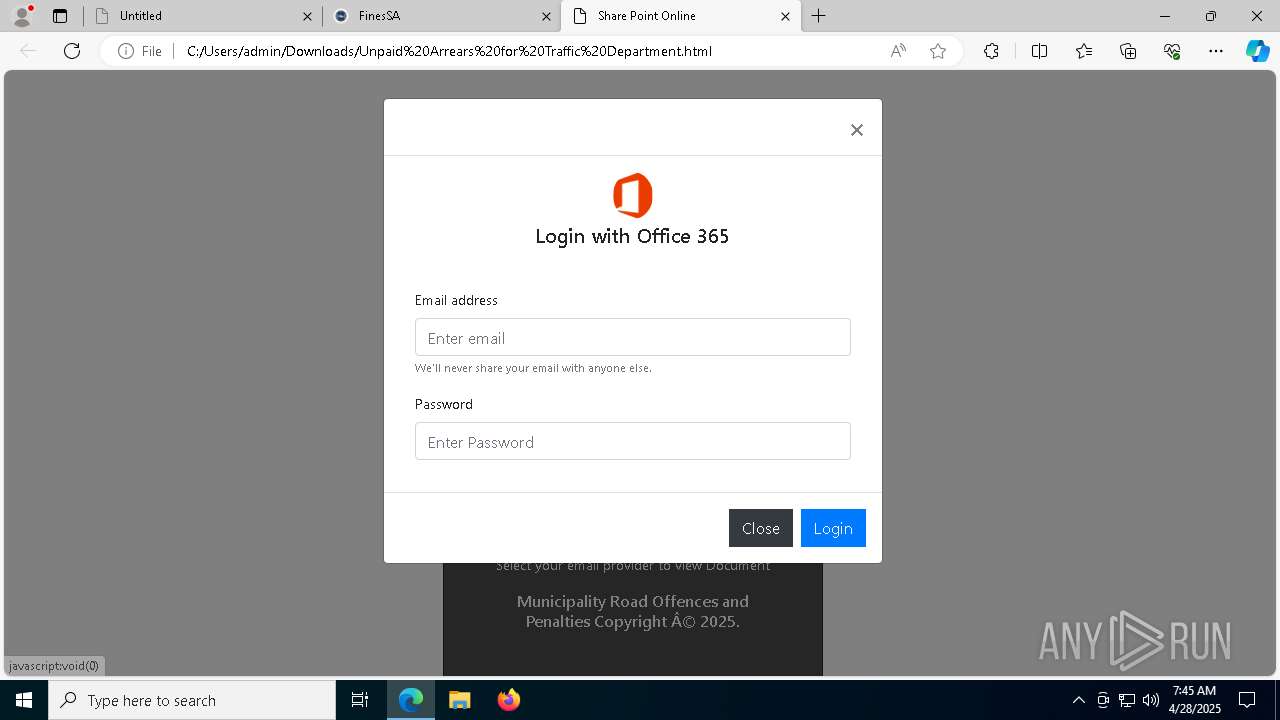Open the Collections icon
Image resolution: width=1280 pixels, height=720 pixels.
[x=1128, y=51]
